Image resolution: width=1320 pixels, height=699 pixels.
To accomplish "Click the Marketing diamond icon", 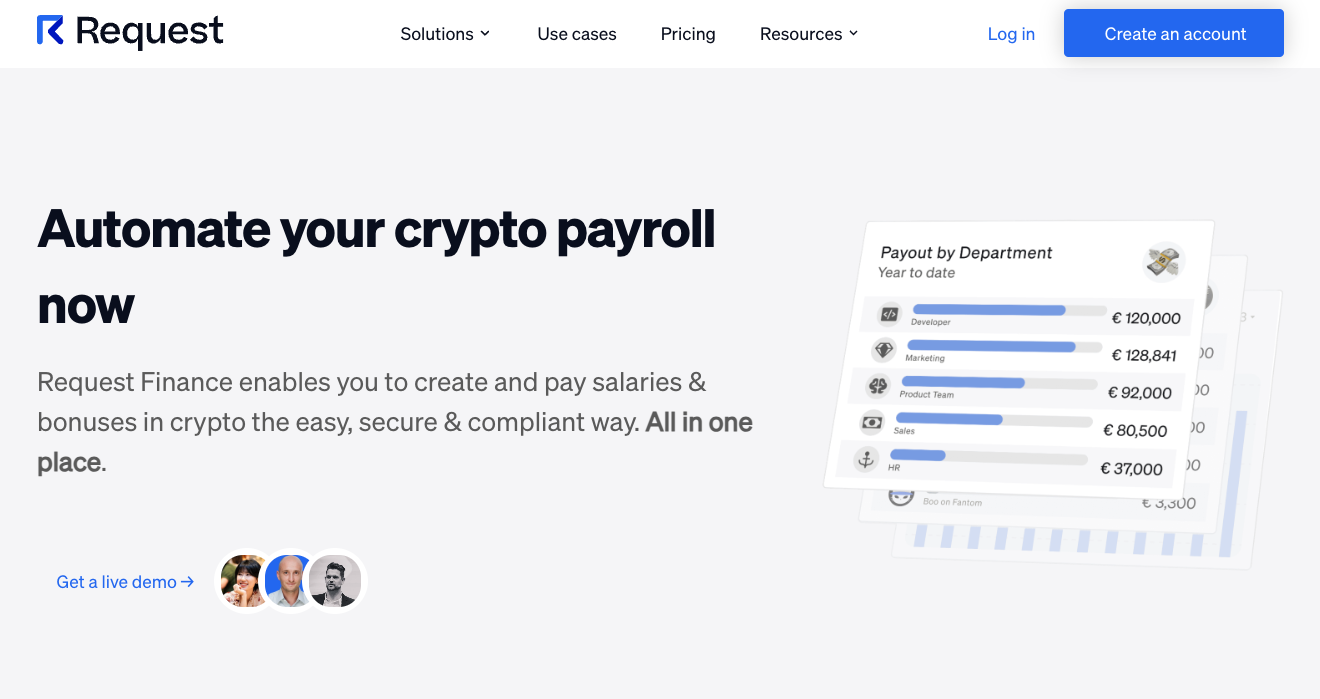I will 884,349.
